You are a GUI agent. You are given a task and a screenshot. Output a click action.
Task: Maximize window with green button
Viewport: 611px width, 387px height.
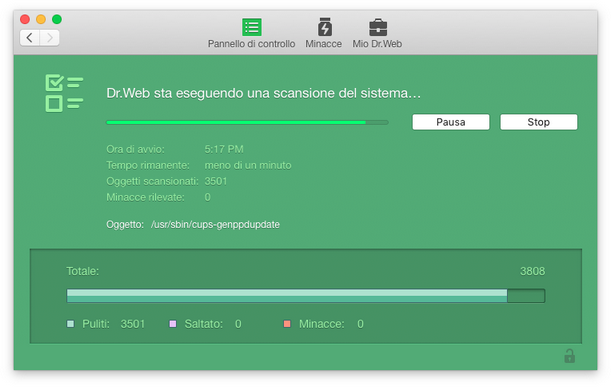(x=57, y=19)
